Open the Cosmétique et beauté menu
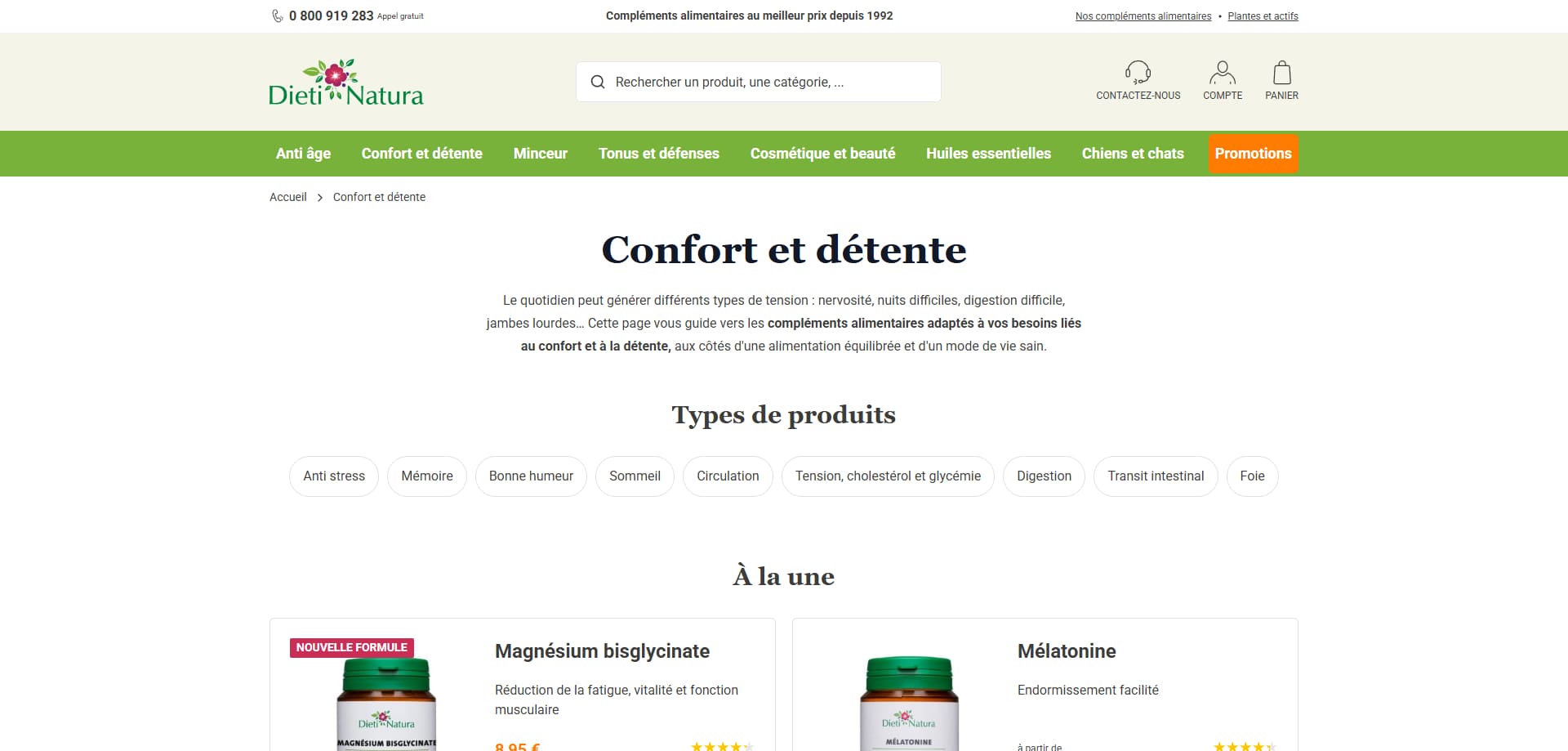Image resolution: width=1568 pixels, height=751 pixels. tap(822, 154)
